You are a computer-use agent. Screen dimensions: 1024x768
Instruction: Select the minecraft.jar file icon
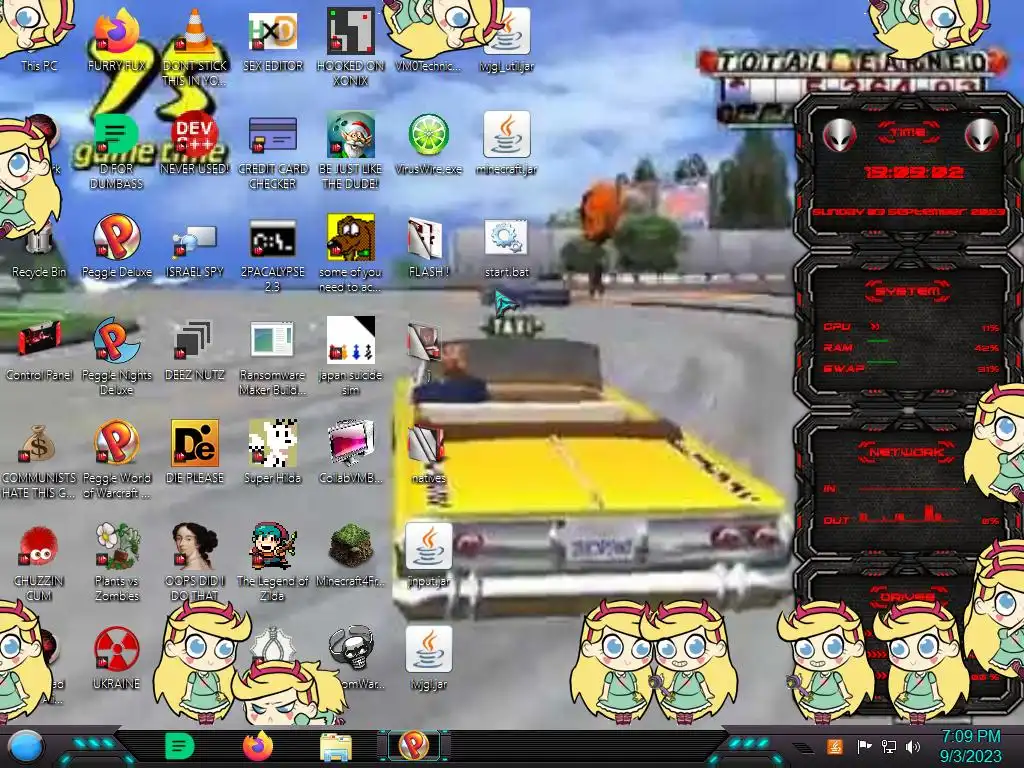point(507,143)
